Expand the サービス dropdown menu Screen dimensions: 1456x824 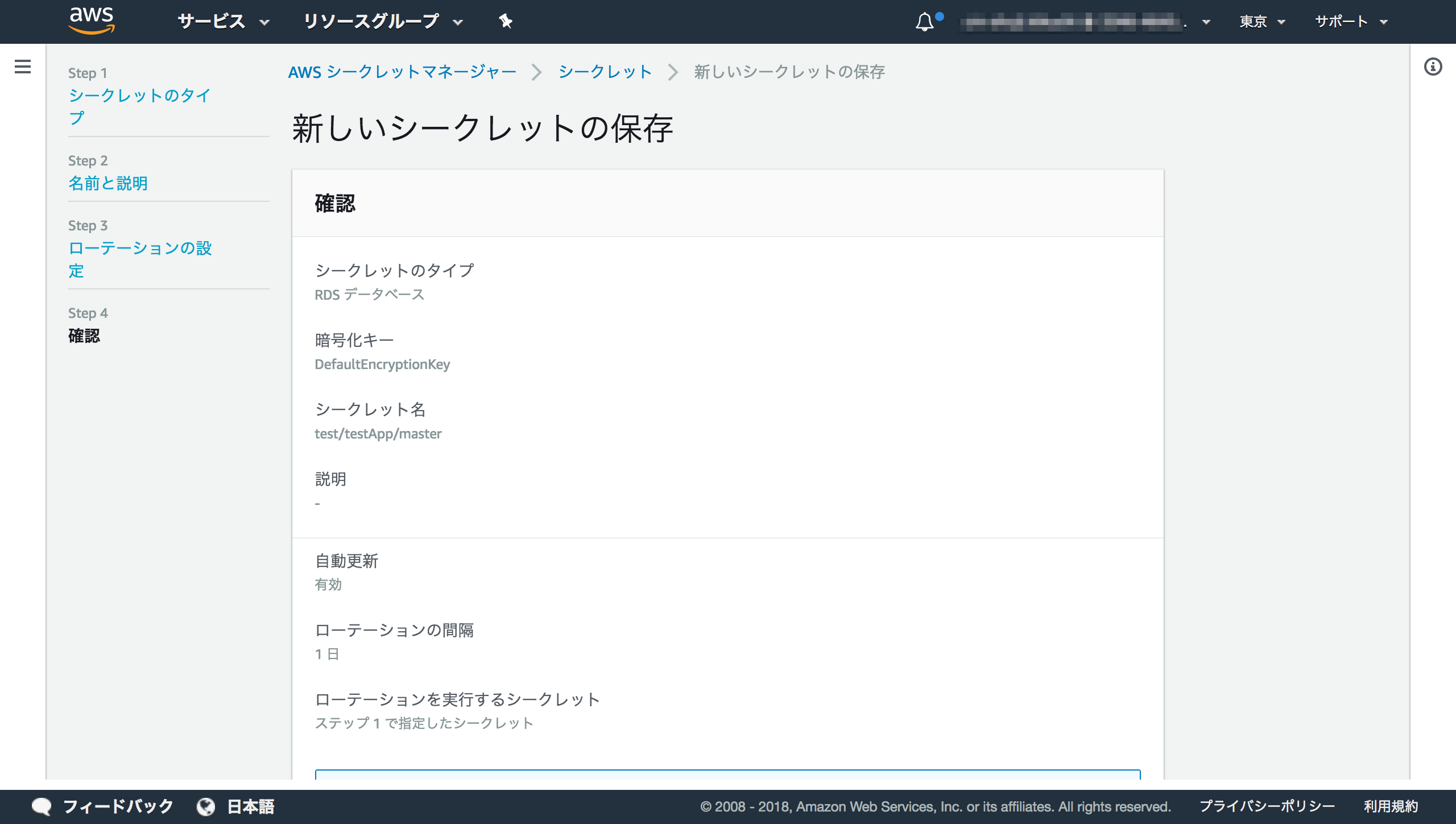tap(223, 22)
